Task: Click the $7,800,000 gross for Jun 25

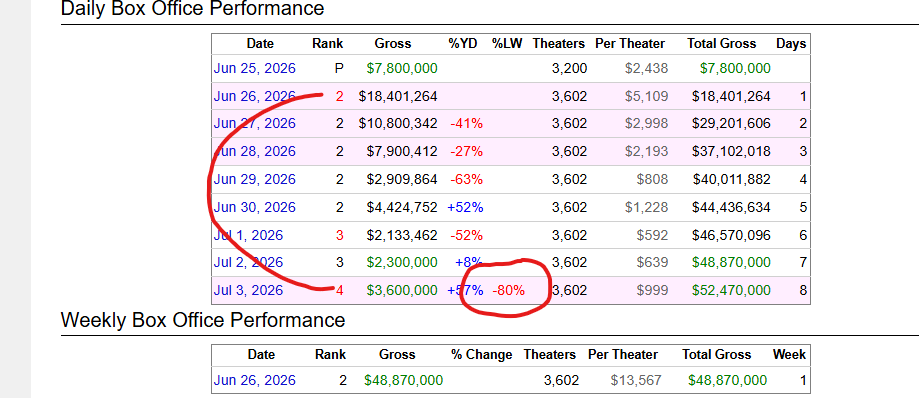Action: coord(402,69)
